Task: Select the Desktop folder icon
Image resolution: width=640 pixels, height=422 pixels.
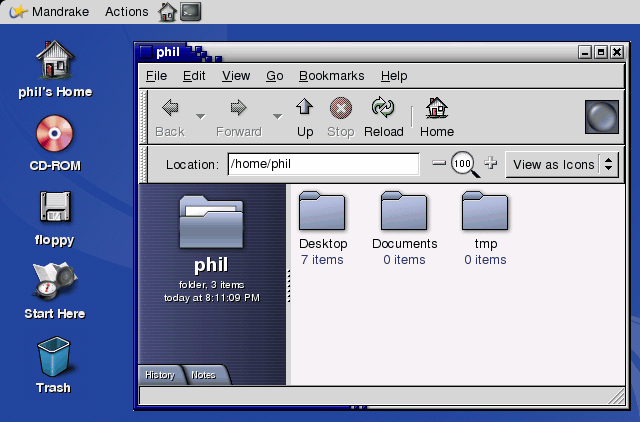Action: tap(322, 211)
